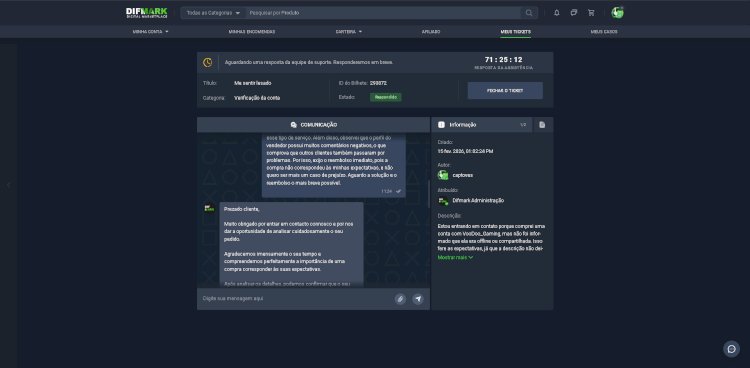Expand the Carteira menu
The width and height of the screenshot is (750, 368).
(349, 32)
